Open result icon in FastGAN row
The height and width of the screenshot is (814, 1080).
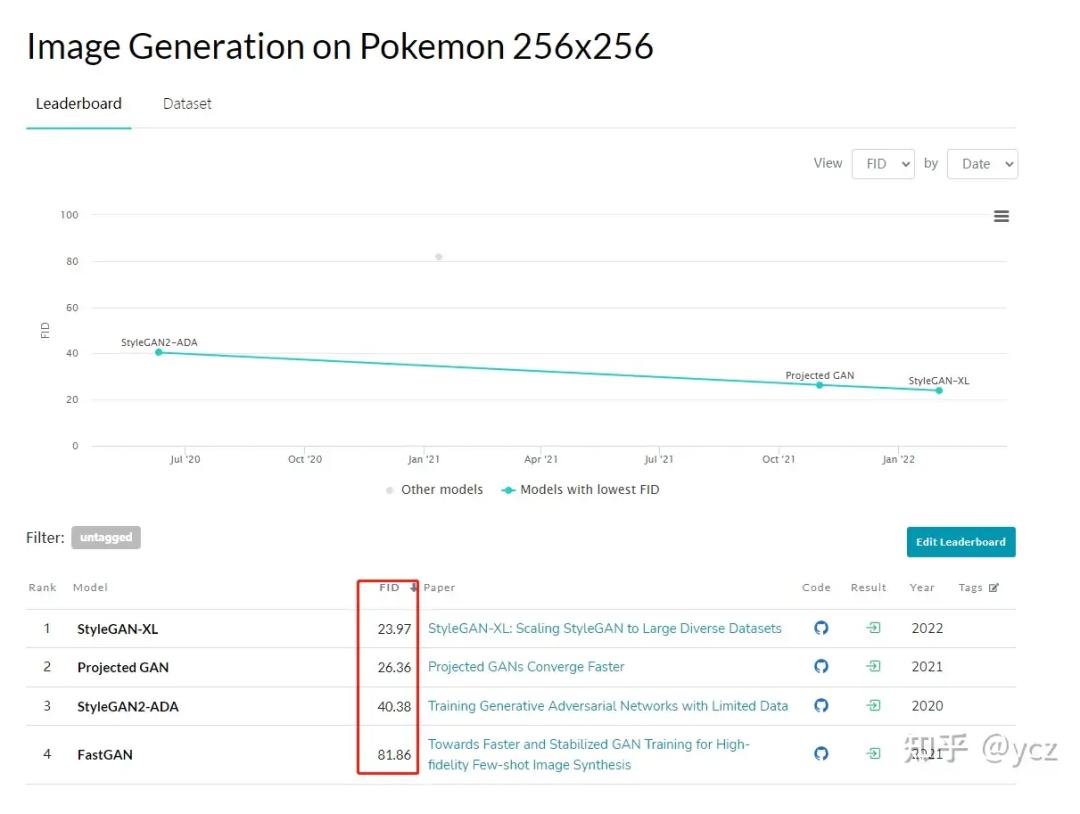coord(873,754)
